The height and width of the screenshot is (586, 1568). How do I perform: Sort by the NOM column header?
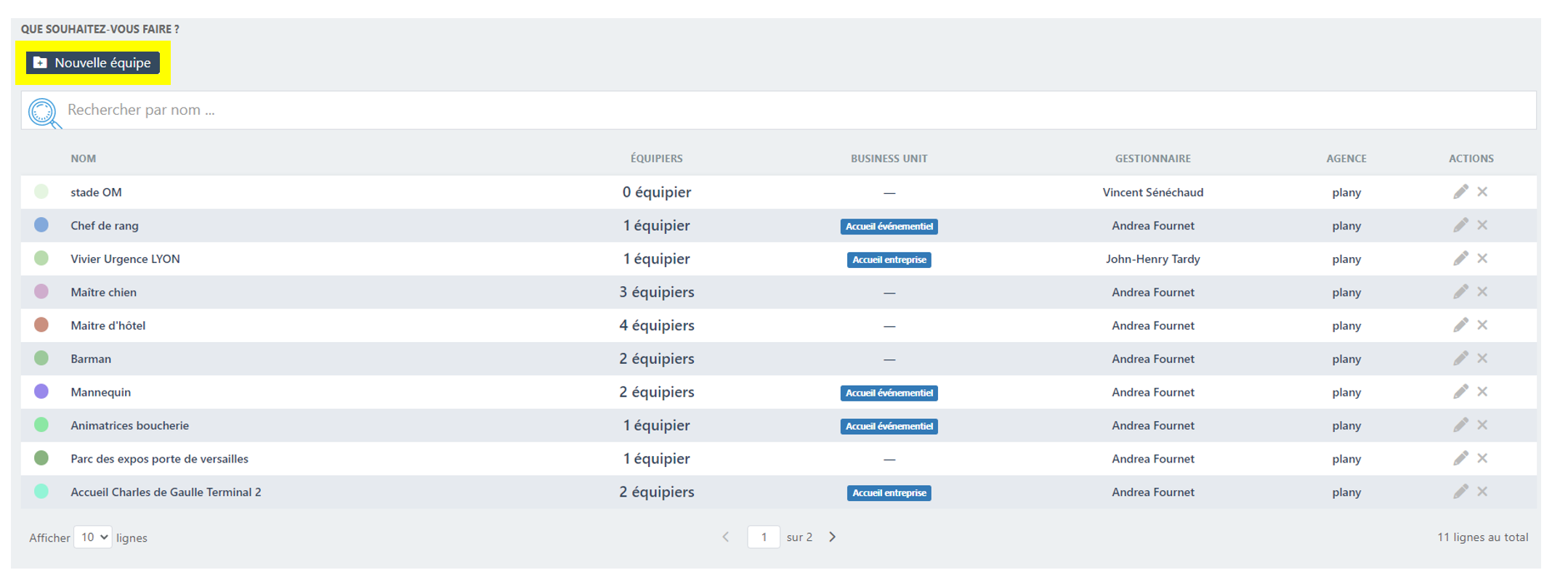click(x=83, y=158)
